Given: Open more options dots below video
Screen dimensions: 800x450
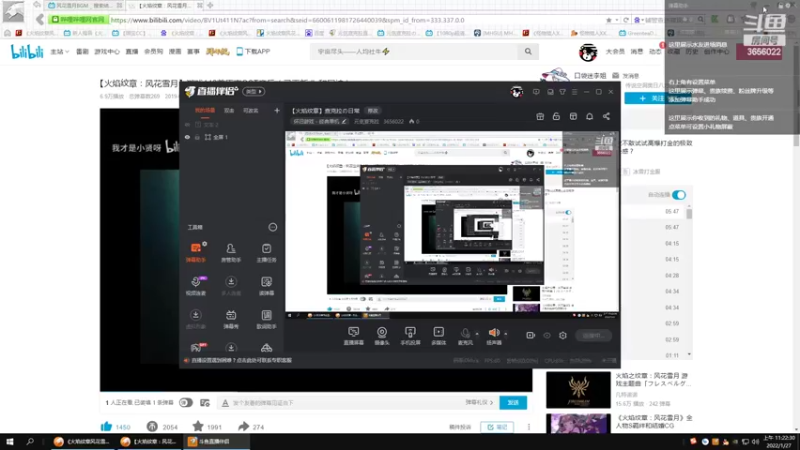Looking at the screenshot, I should click(529, 427).
